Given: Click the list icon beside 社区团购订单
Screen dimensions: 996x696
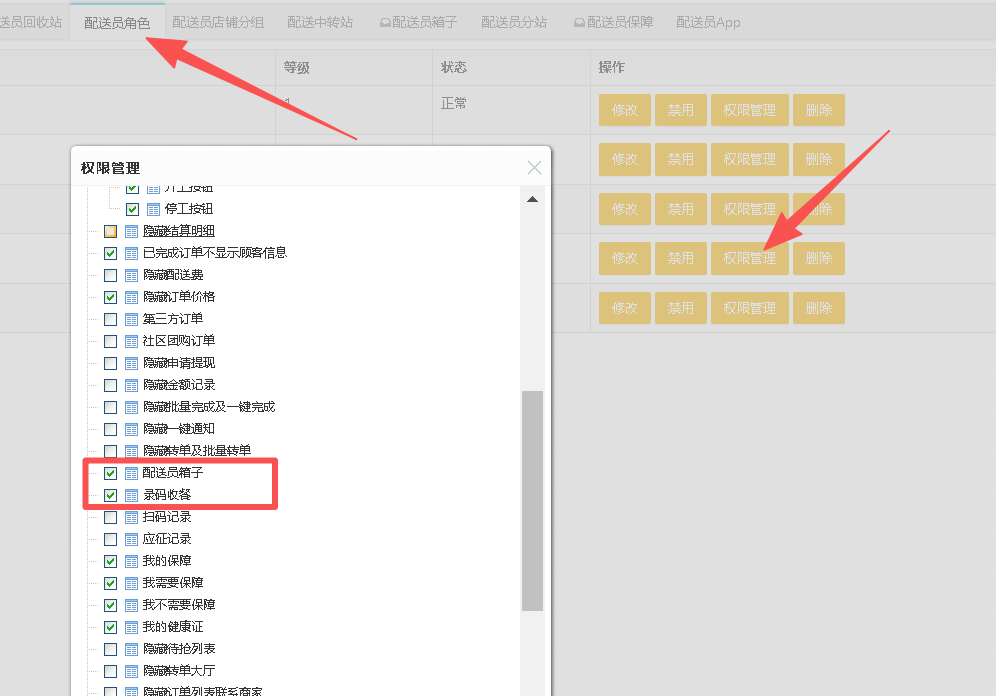Looking at the screenshot, I should pos(131,341).
